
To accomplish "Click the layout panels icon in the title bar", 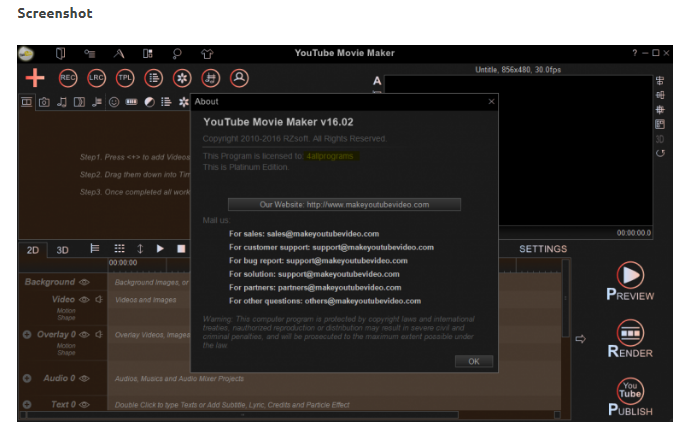I will click(x=148, y=54).
